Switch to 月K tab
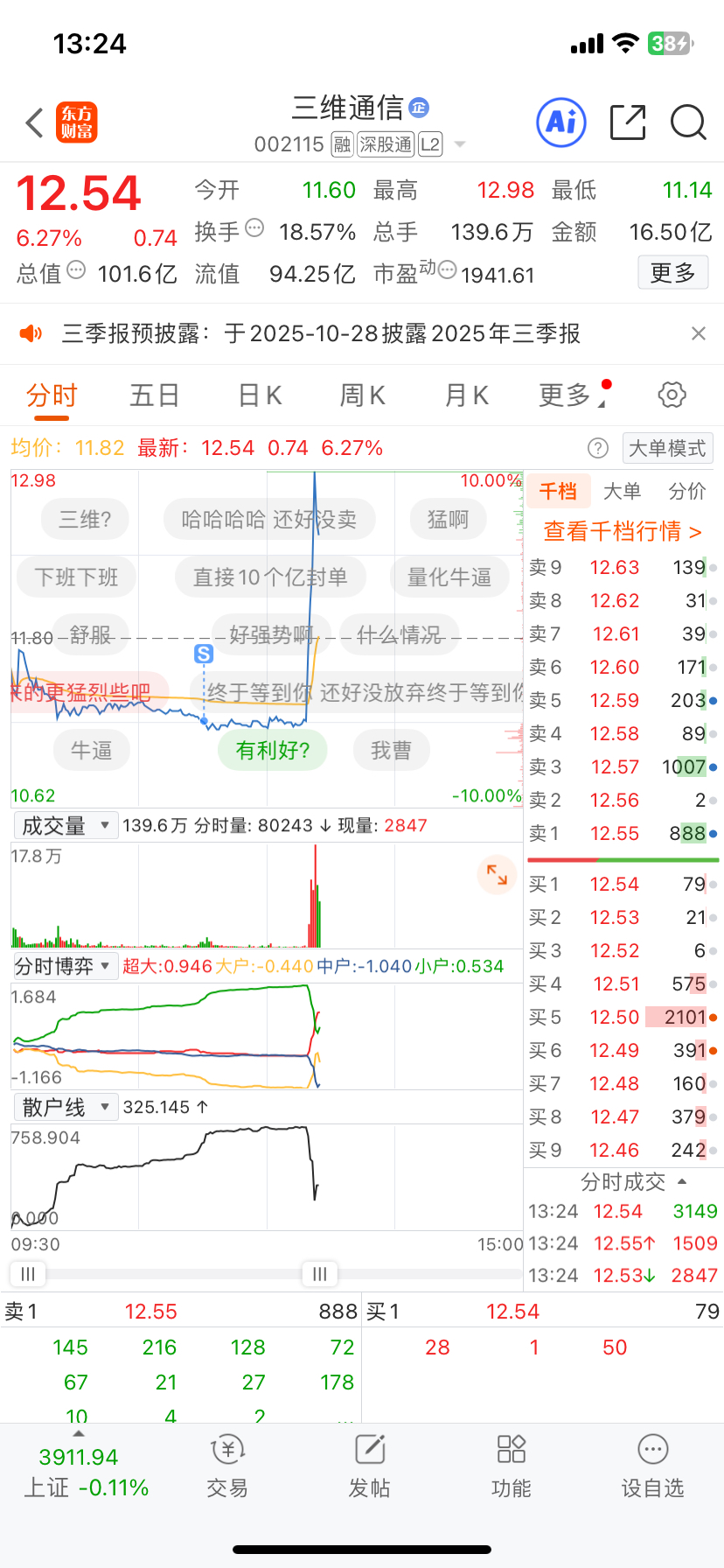 coord(466,395)
